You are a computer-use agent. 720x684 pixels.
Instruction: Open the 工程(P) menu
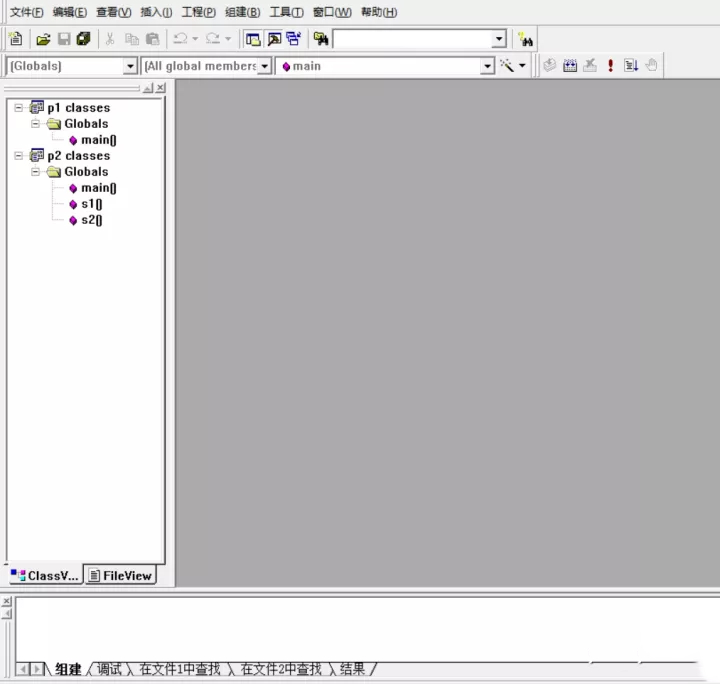tap(198, 12)
